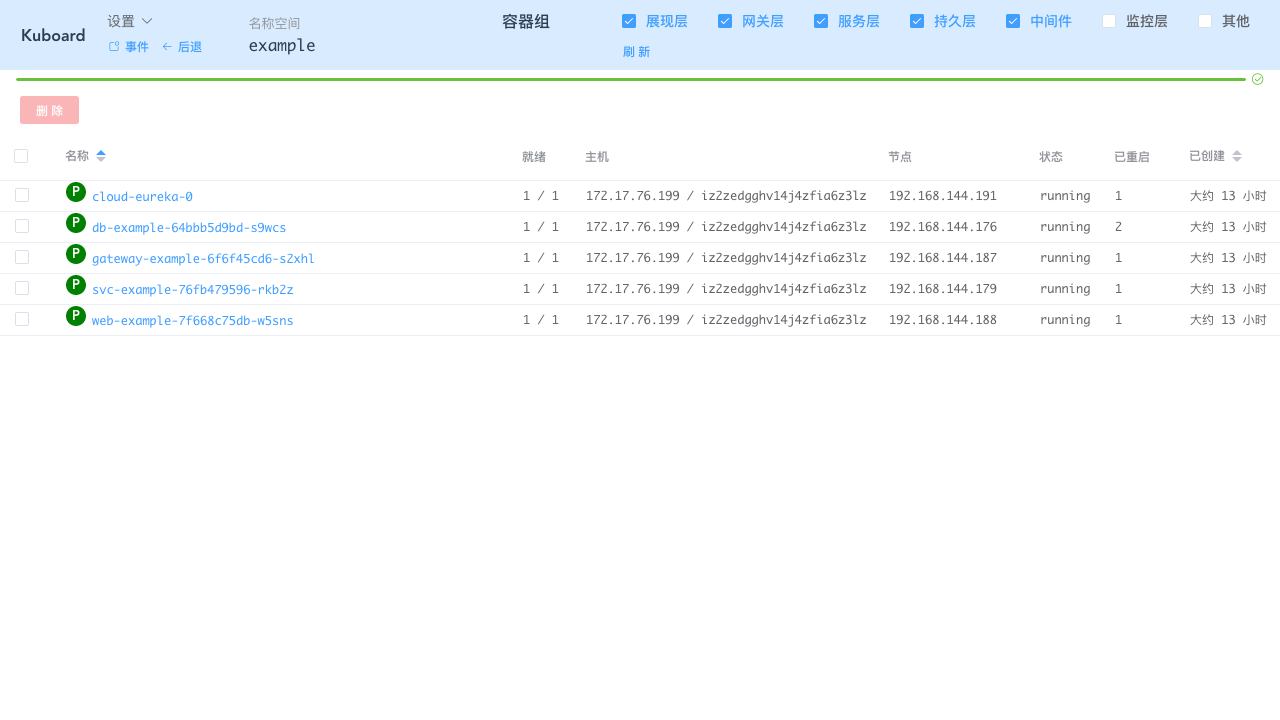The height and width of the screenshot is (720, 1280).
Task: Sort pods by 已创建 column arrows
Action: [1237, 156]
